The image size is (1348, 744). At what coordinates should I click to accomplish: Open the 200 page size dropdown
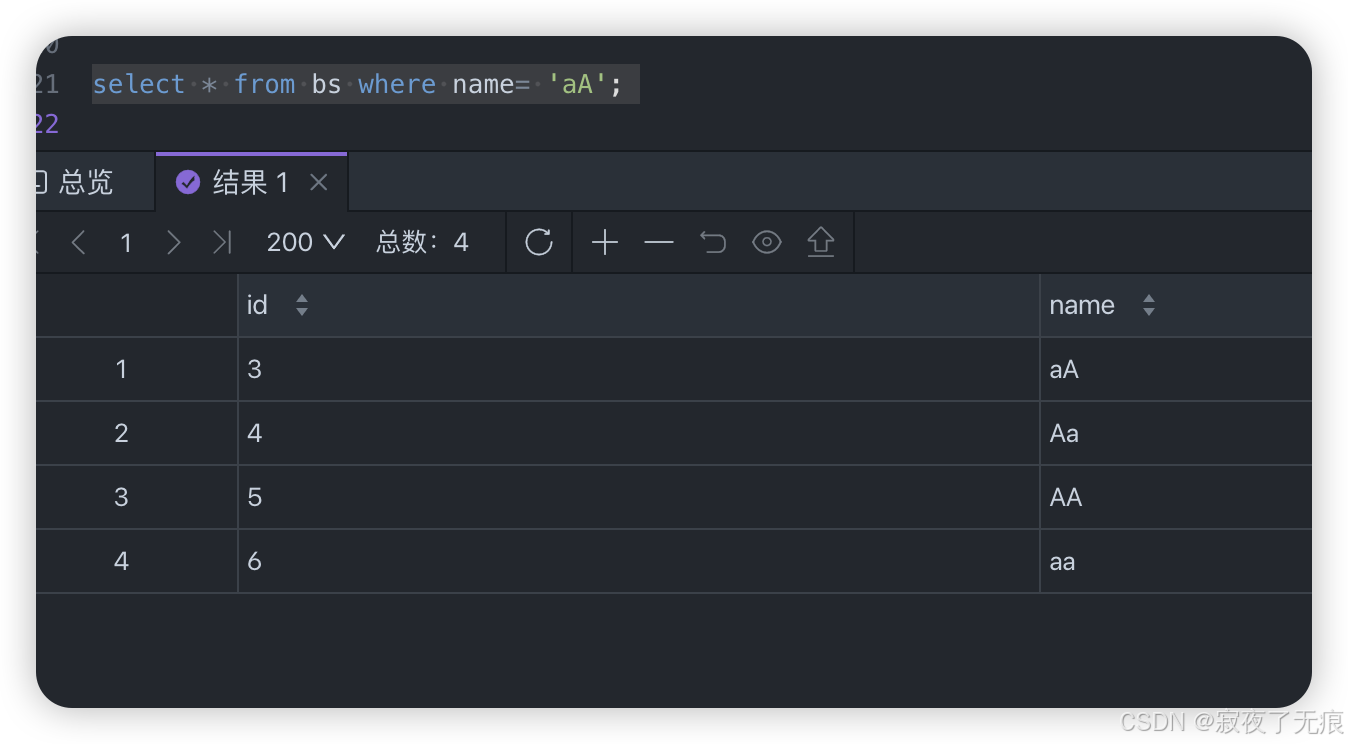[306, 242]
